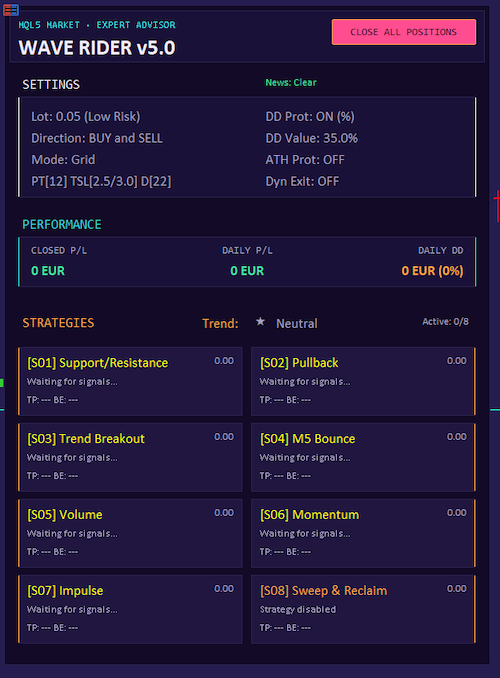Click the DD Prot: ON (%) setting
500x678 pixels.
click(310, 117)
